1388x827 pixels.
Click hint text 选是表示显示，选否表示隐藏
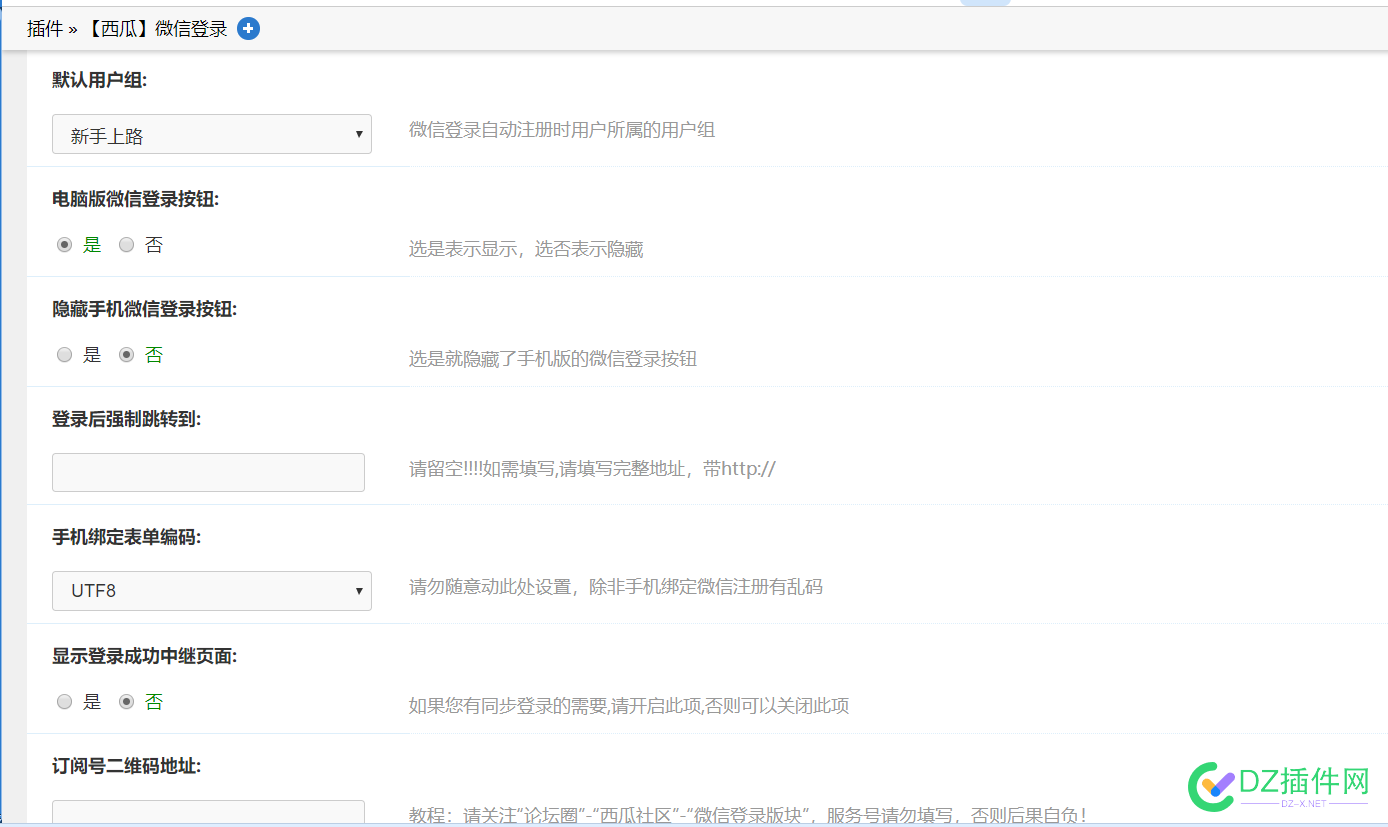pos(526,249)
